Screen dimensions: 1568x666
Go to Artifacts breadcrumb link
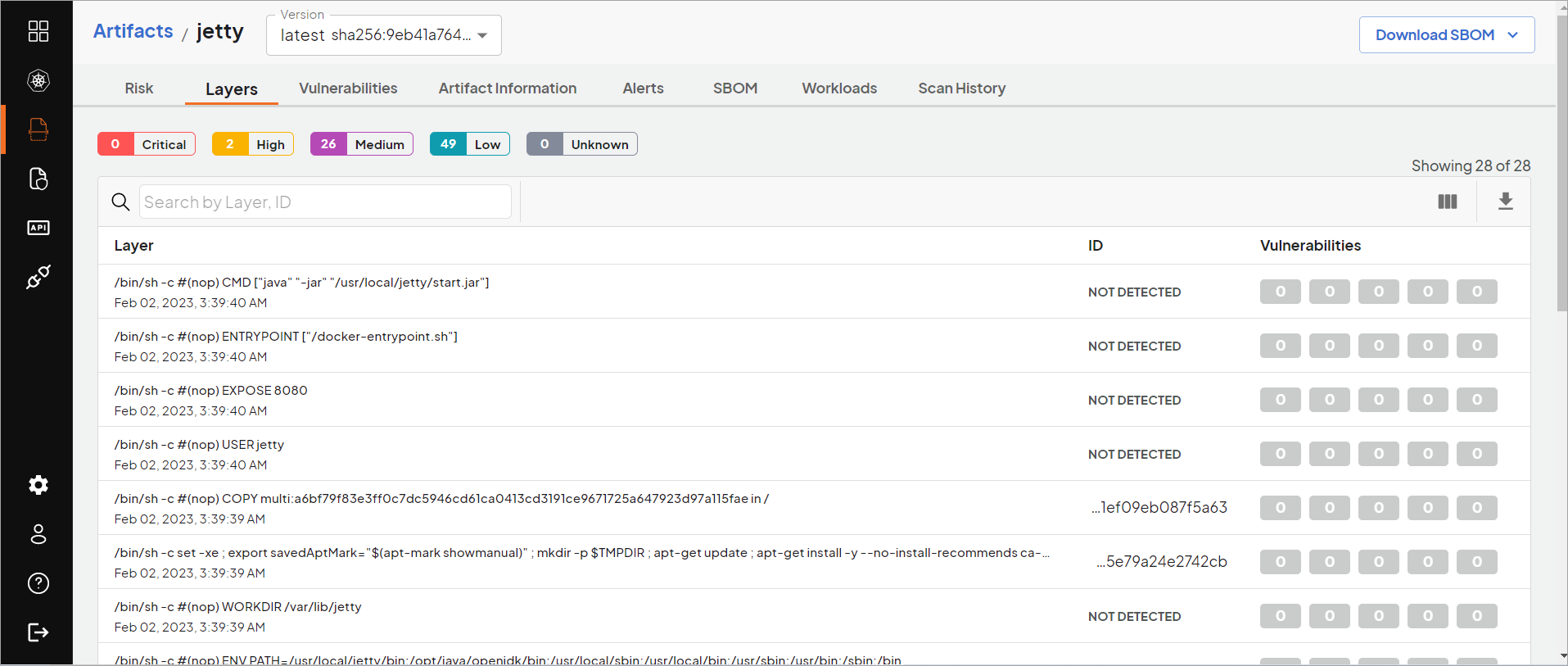point(133,31)
